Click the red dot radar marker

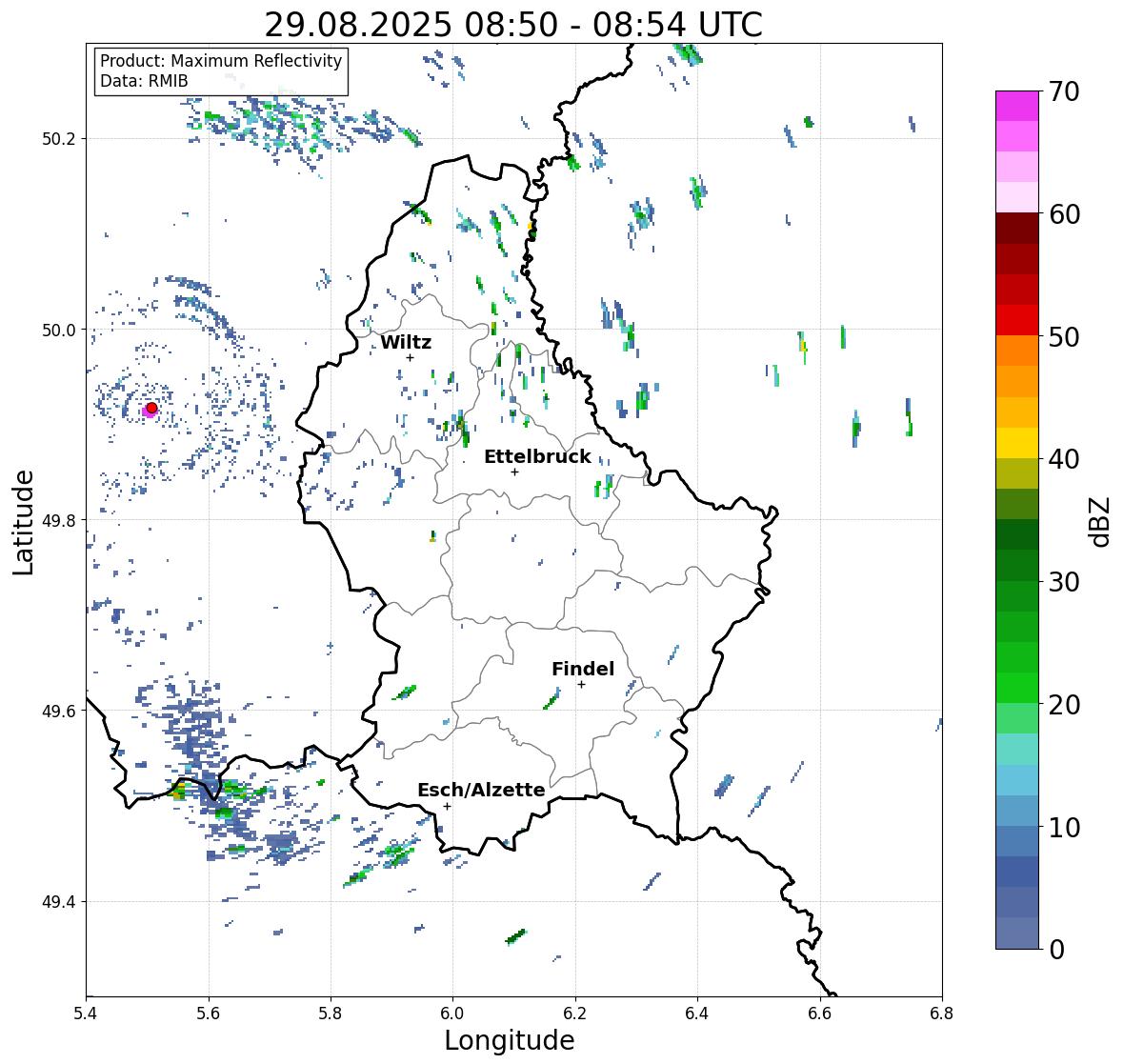click(x=151, y=408)
